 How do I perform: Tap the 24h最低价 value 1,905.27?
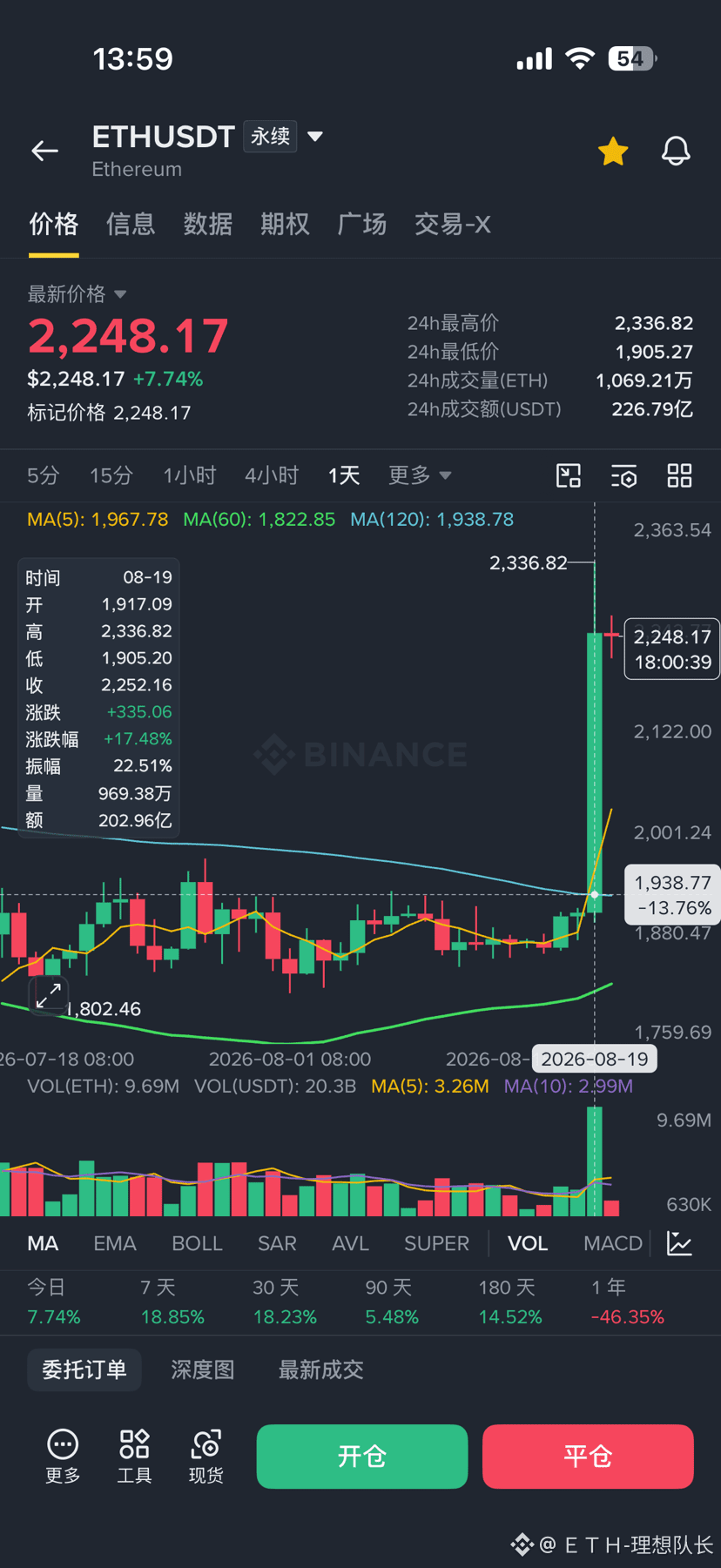pyautogui.click(x=654, y=352)
